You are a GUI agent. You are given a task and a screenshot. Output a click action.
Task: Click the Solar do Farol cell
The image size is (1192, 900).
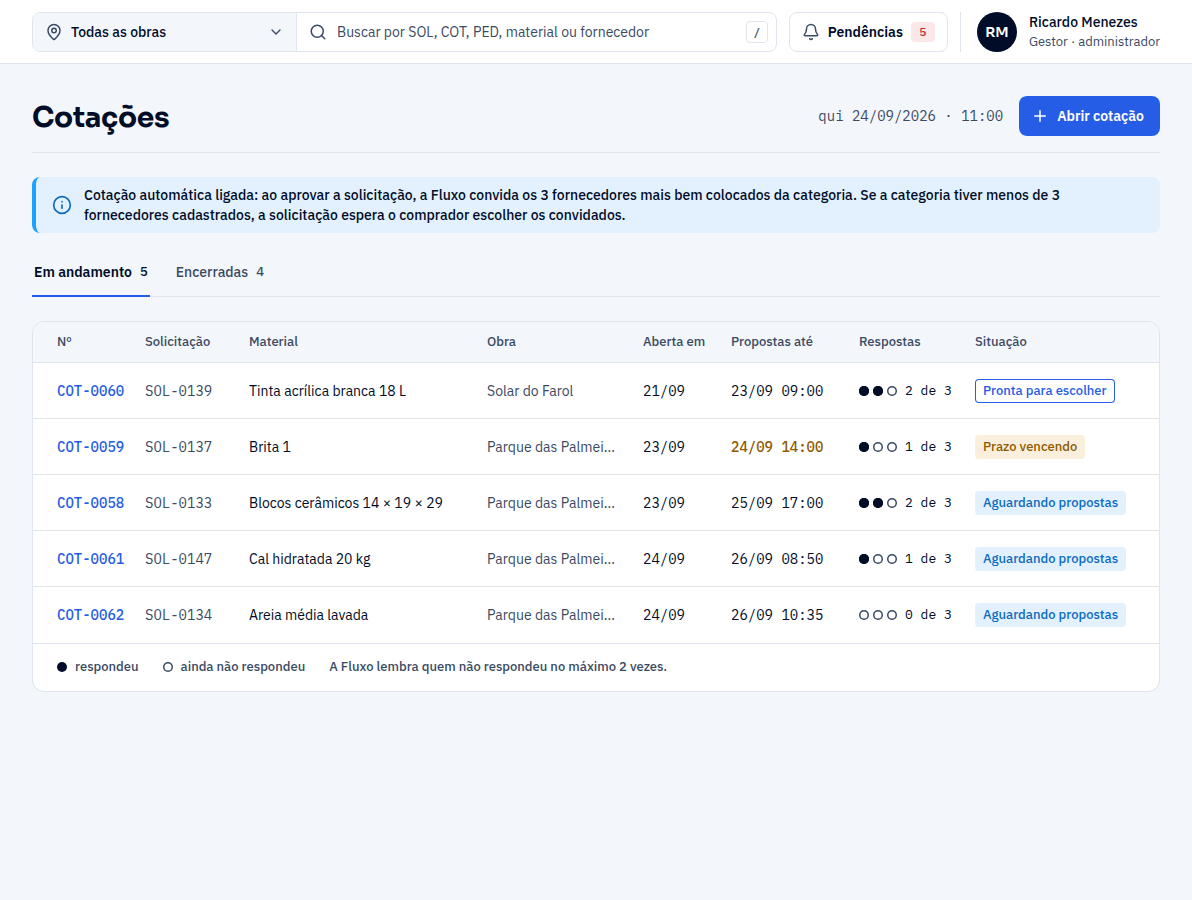pos(530,391)
